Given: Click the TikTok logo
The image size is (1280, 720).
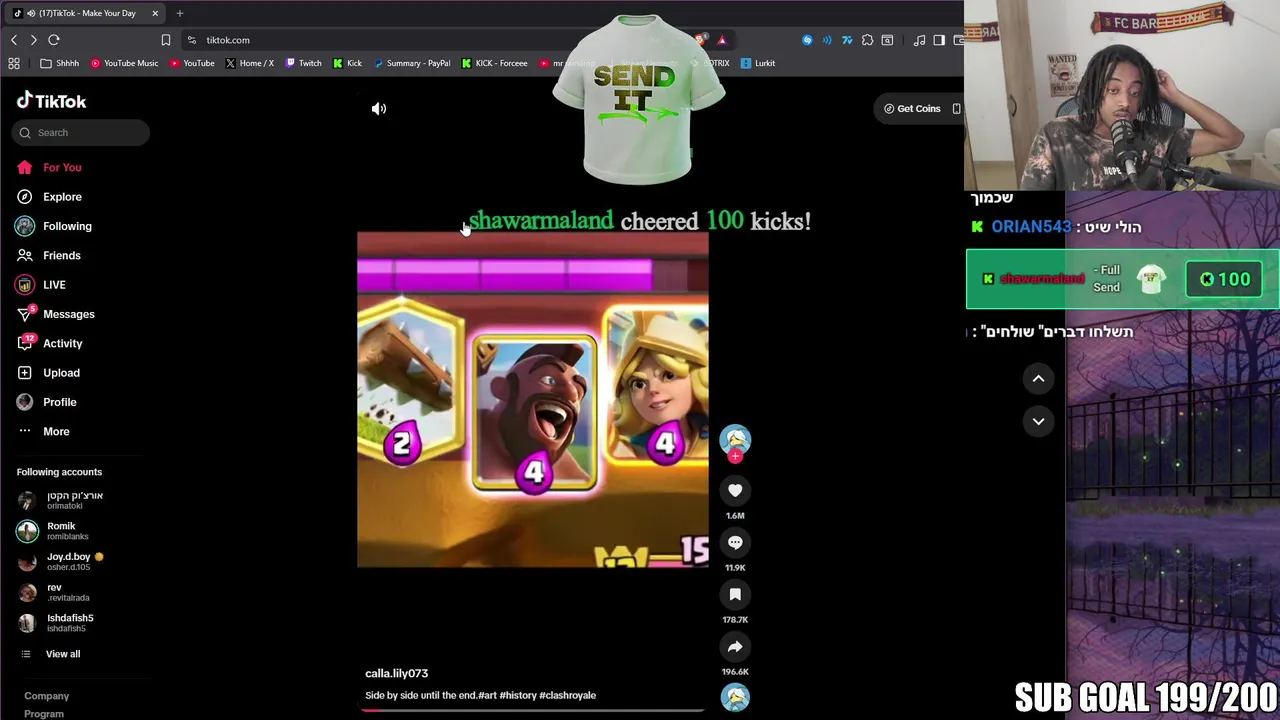Looking at the screenshot, I should tap(51, 101).
